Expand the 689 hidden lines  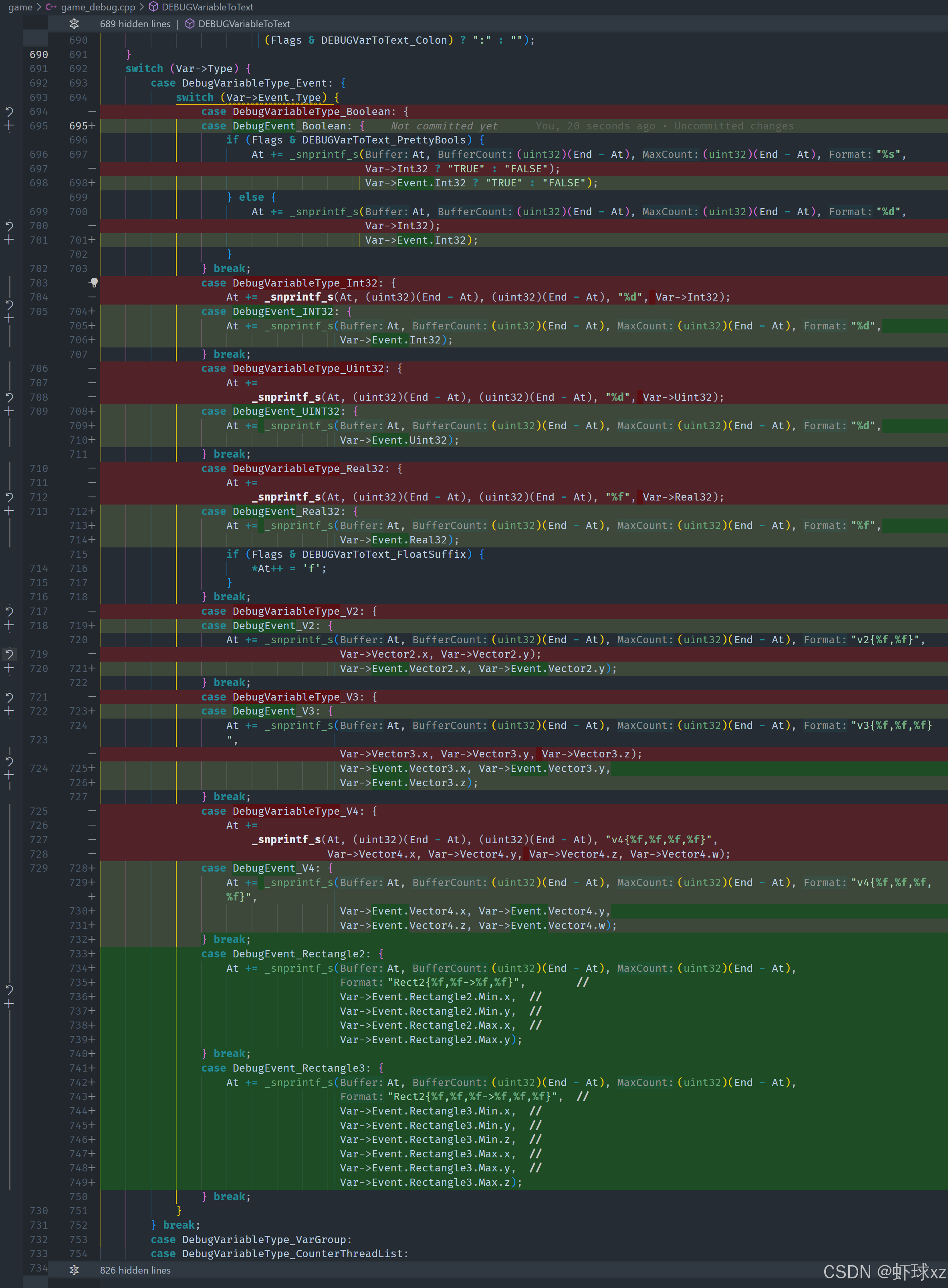(74, 24)
